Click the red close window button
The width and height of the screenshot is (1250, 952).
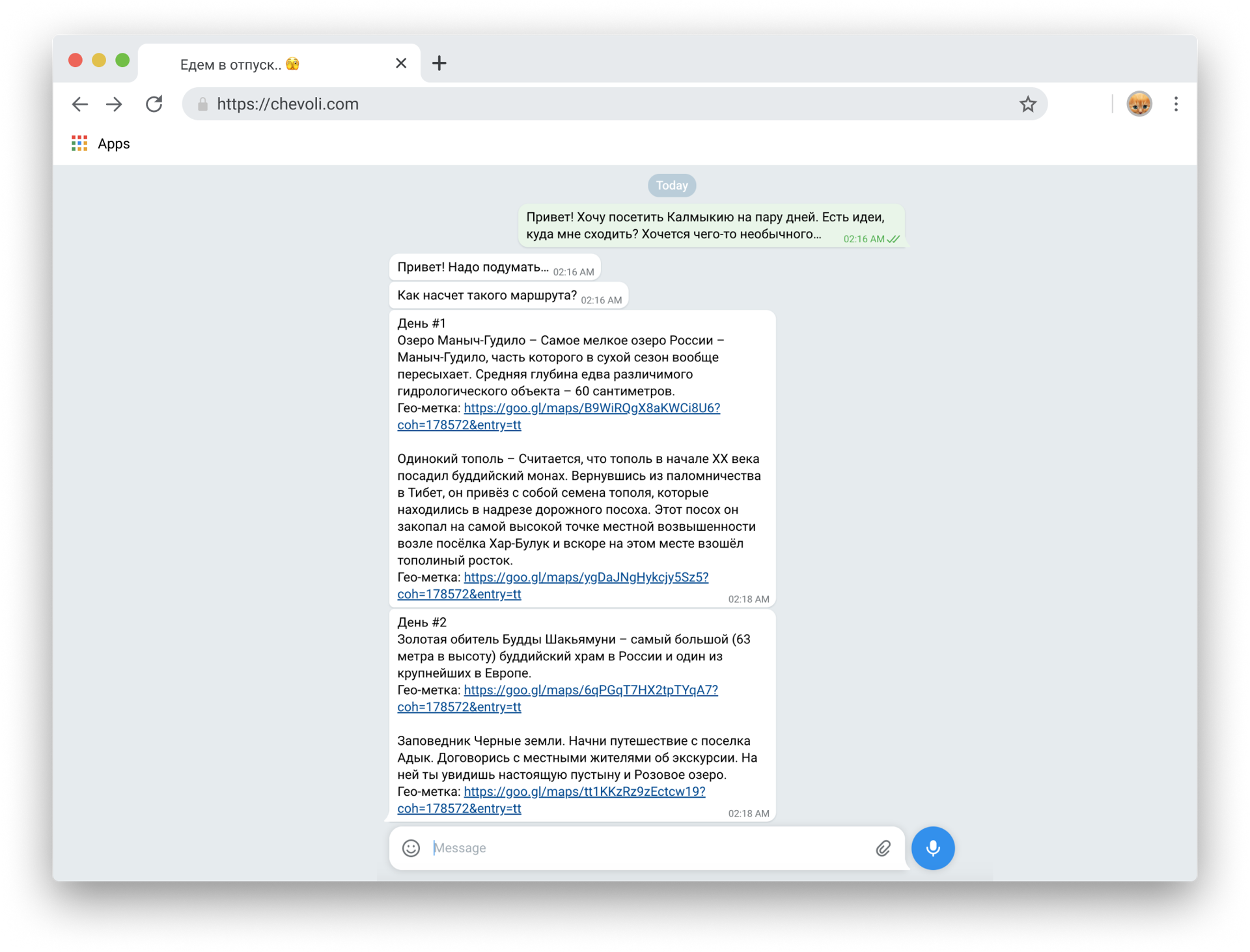coord(76,61)
